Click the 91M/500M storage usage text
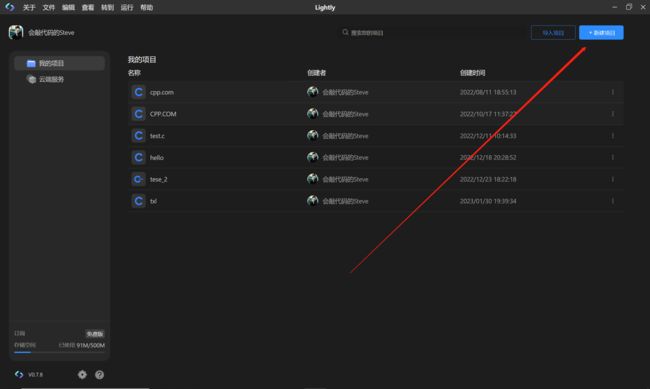 coord(90,345)
